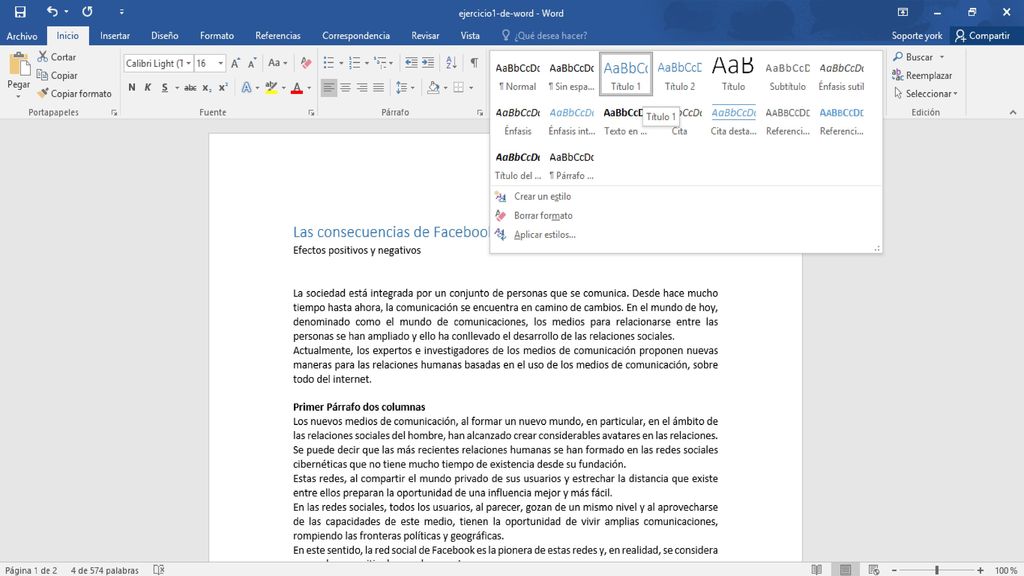Pick text highlight color marker

coord(271,88)
